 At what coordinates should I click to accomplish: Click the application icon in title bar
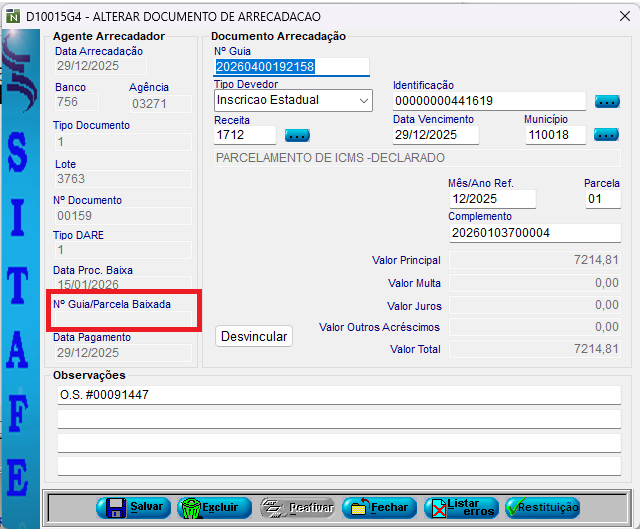pos(13,15)
